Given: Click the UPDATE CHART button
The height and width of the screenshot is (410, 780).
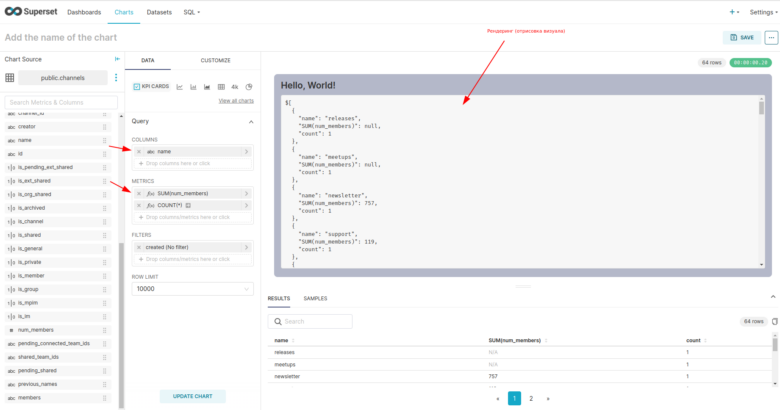Looking at the screenshot, I should click(193, 397).
